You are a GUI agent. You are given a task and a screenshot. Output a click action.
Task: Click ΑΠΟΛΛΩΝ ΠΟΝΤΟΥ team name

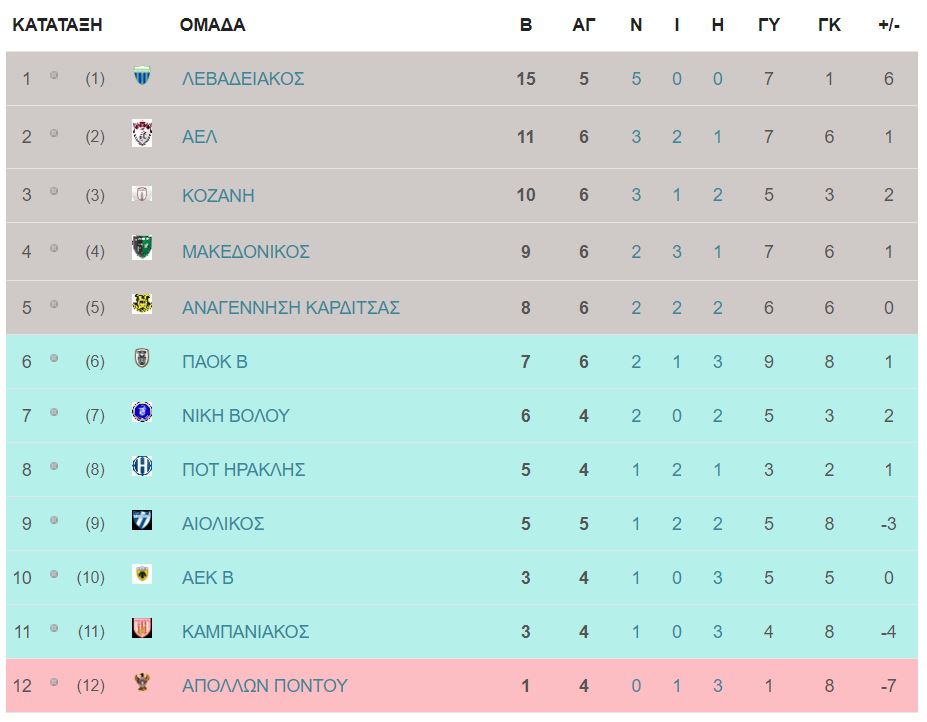pyautogui.click(x=265, y=686)
